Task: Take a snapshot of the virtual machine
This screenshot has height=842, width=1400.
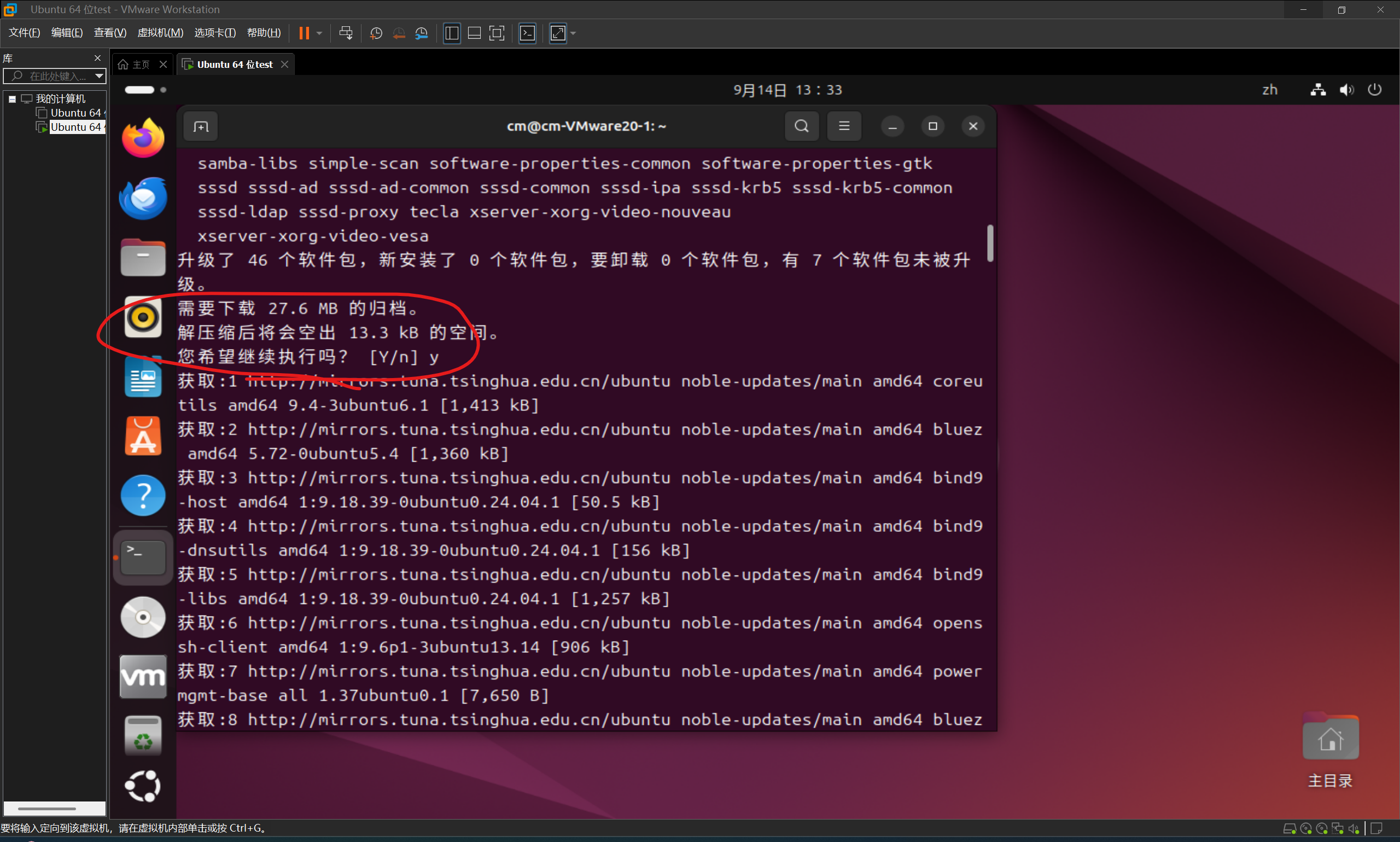Action: pyautogui.click(x=375, y=33)
